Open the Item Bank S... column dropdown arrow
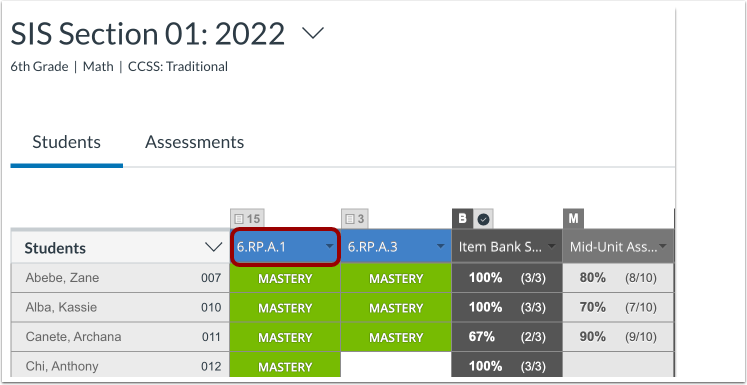Screen dimensions: 747x385 (x=552, y=247)
